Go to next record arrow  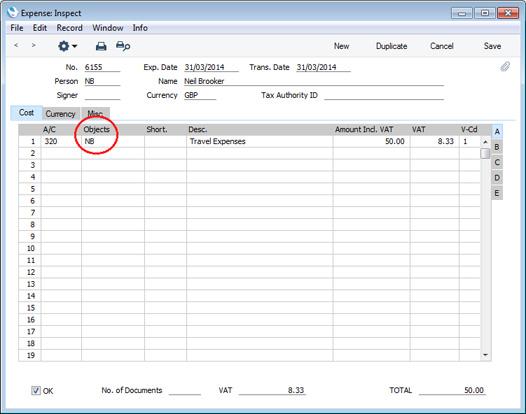click(x=33, y=45)
